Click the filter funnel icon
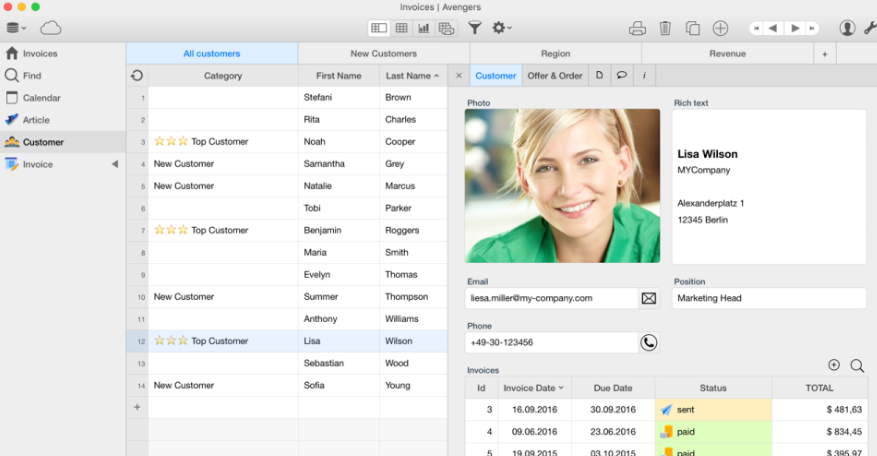The image size is (877, 456). pyautogui.click(x=474, y=27)
